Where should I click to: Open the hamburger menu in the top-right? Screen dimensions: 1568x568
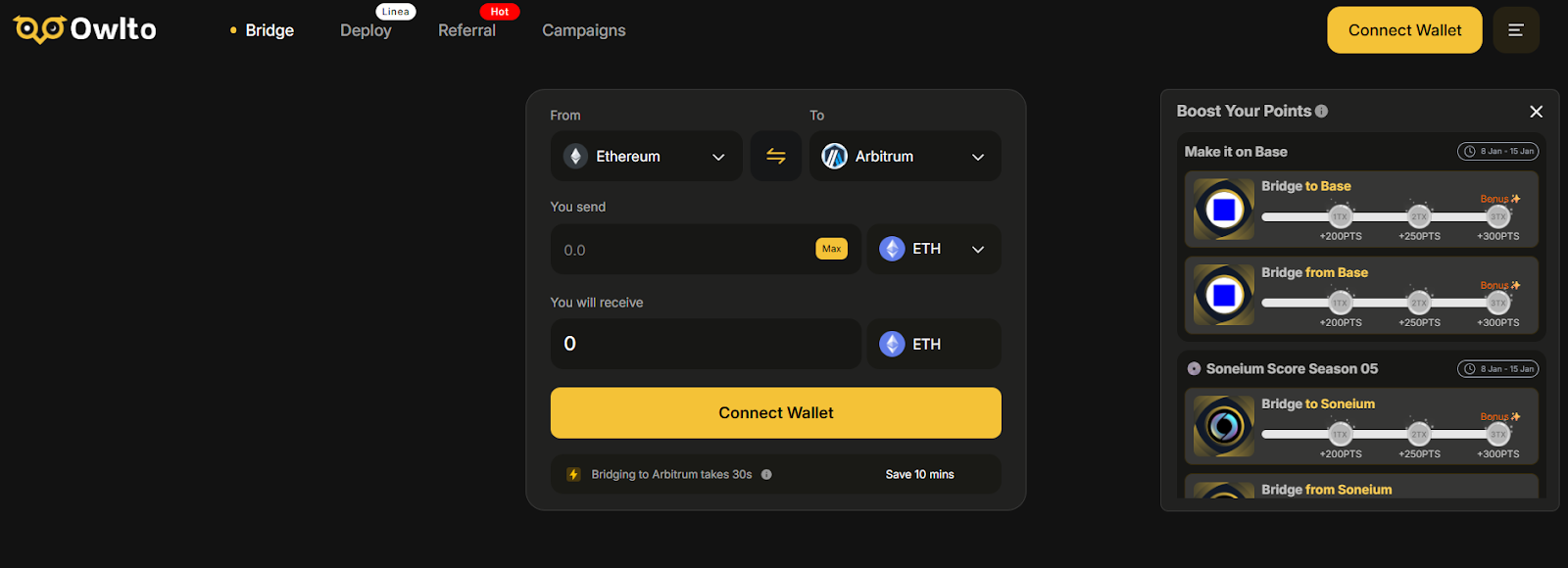point(1515,29)
